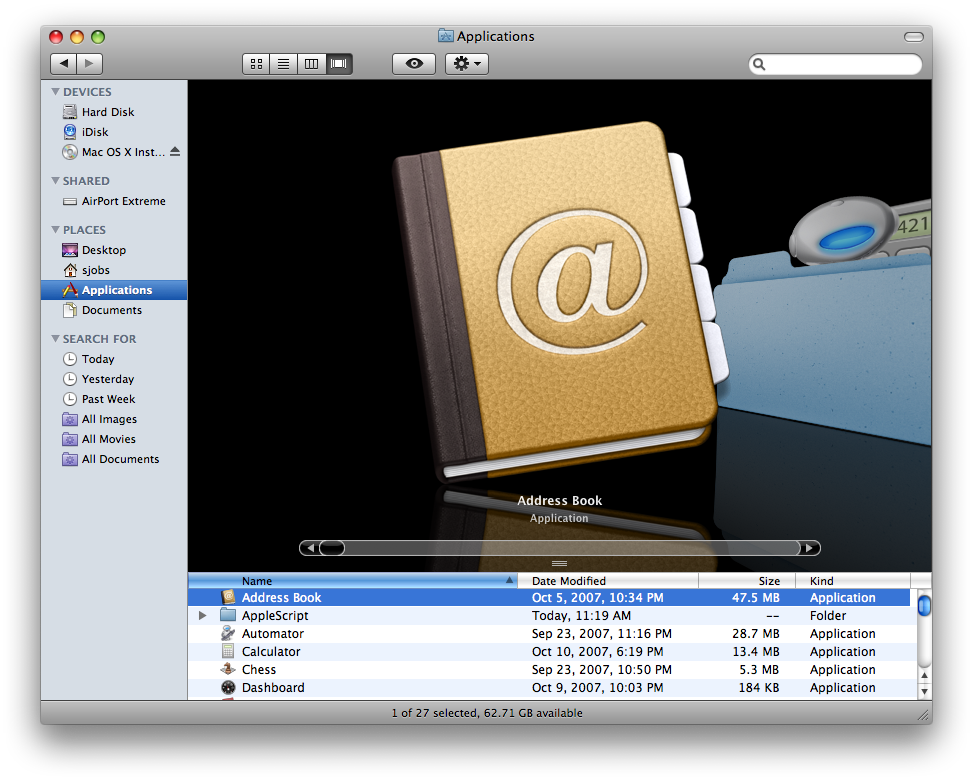973x780 pixels.
Task: Open Quick Look with the eye button
Action: click(414, 63)
